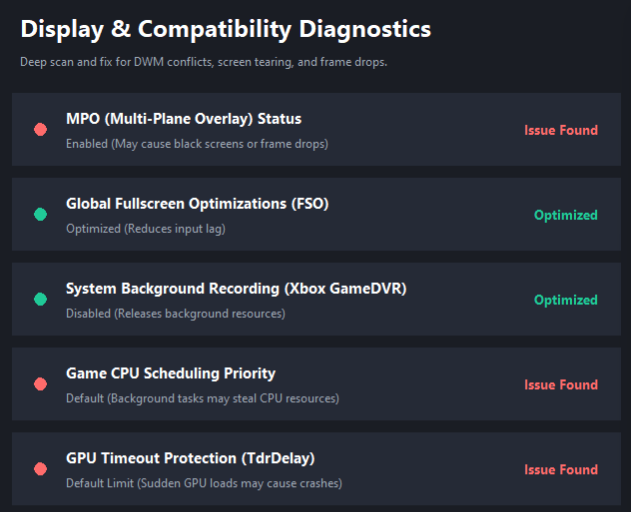This screenshot has width=631, height=512.
Task: Click the Optimized label for Fullscreen Optimizations row
Action: 565,215
